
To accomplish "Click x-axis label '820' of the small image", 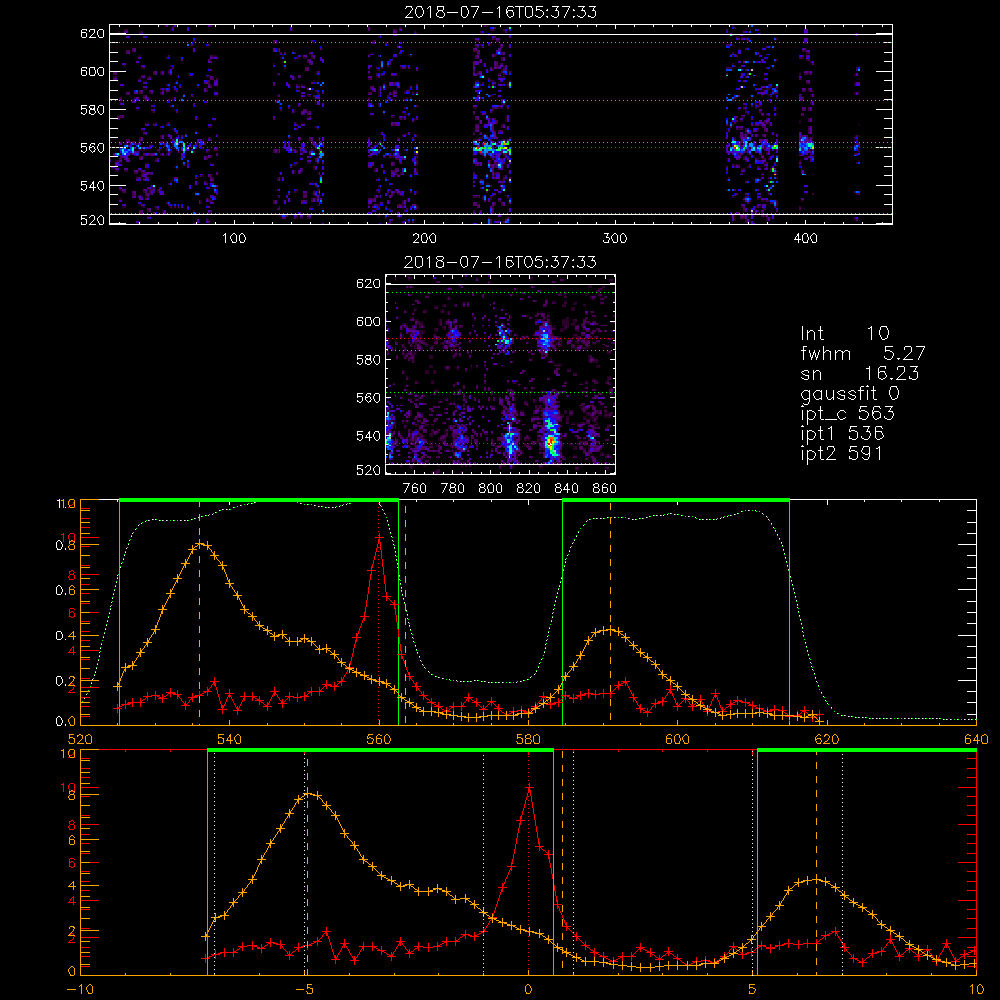I will click(x=529, y=489).
